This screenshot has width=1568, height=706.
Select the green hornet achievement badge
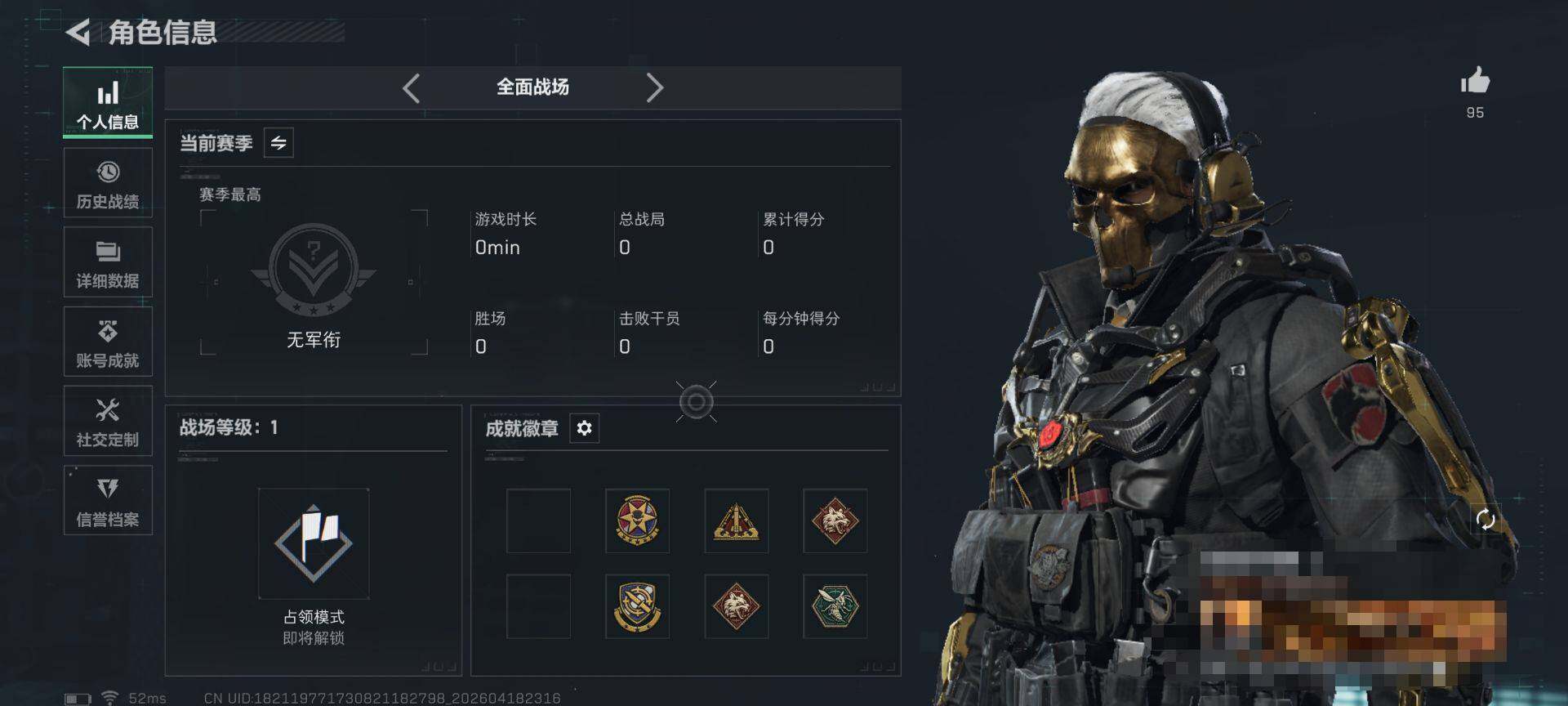(835, 606)
